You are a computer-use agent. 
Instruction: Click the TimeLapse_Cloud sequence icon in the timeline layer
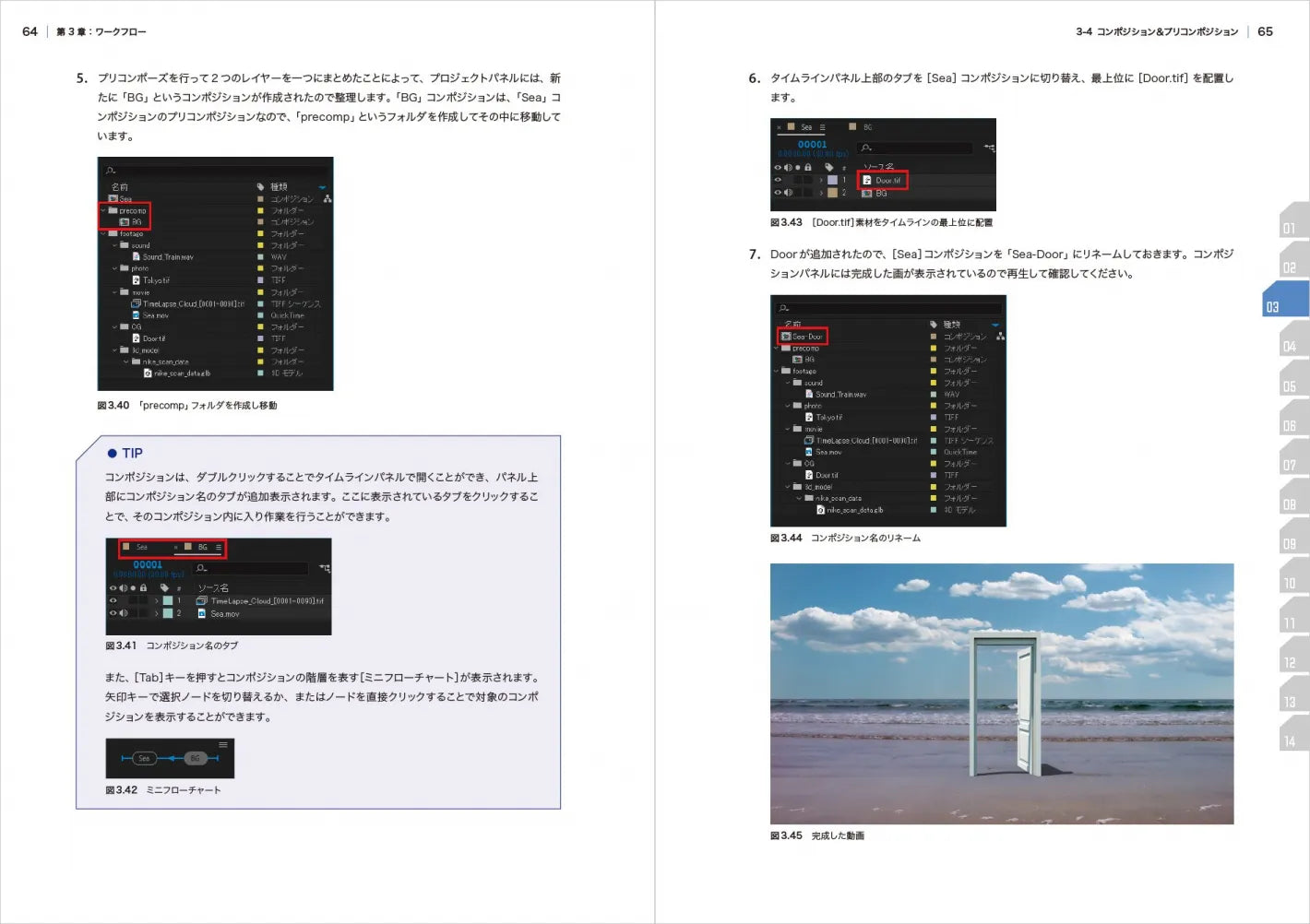[x=201, y=600]
